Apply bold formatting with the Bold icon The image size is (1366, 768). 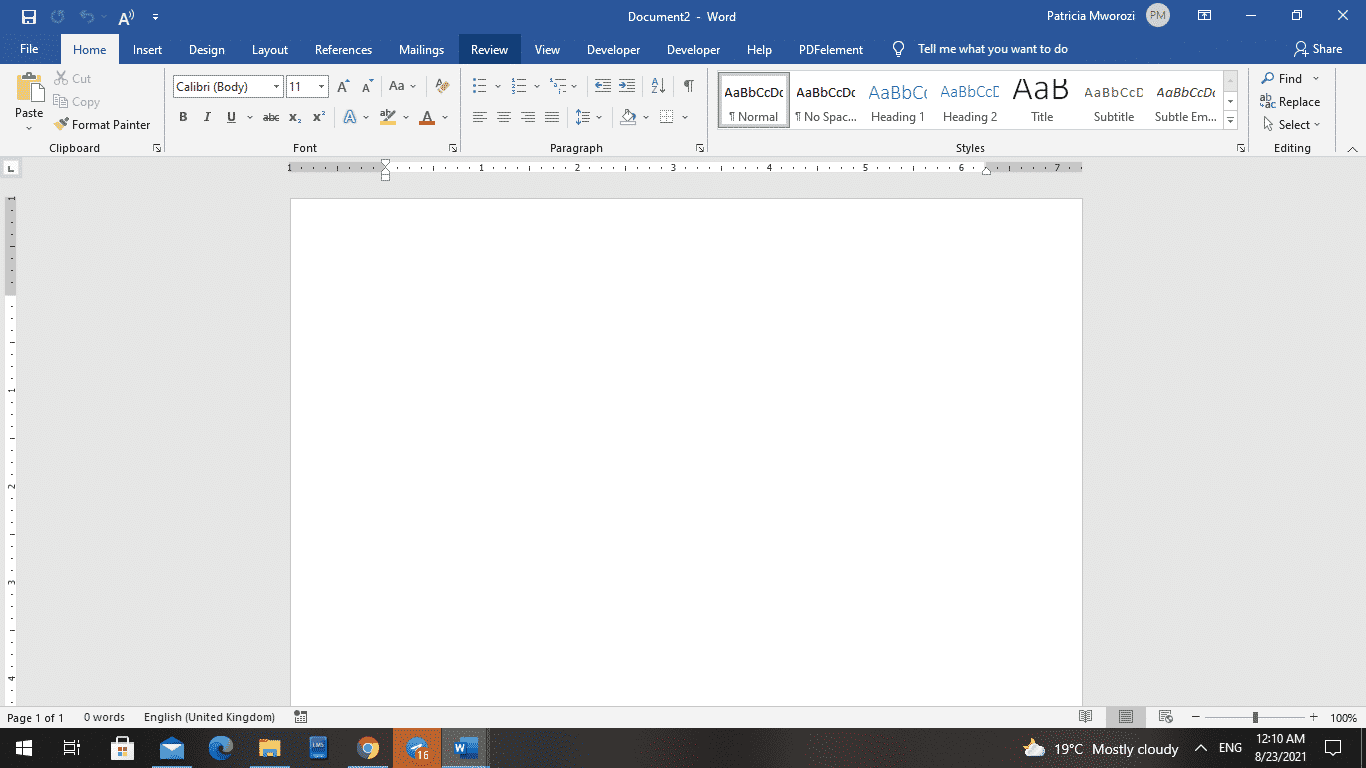point(183,117)
